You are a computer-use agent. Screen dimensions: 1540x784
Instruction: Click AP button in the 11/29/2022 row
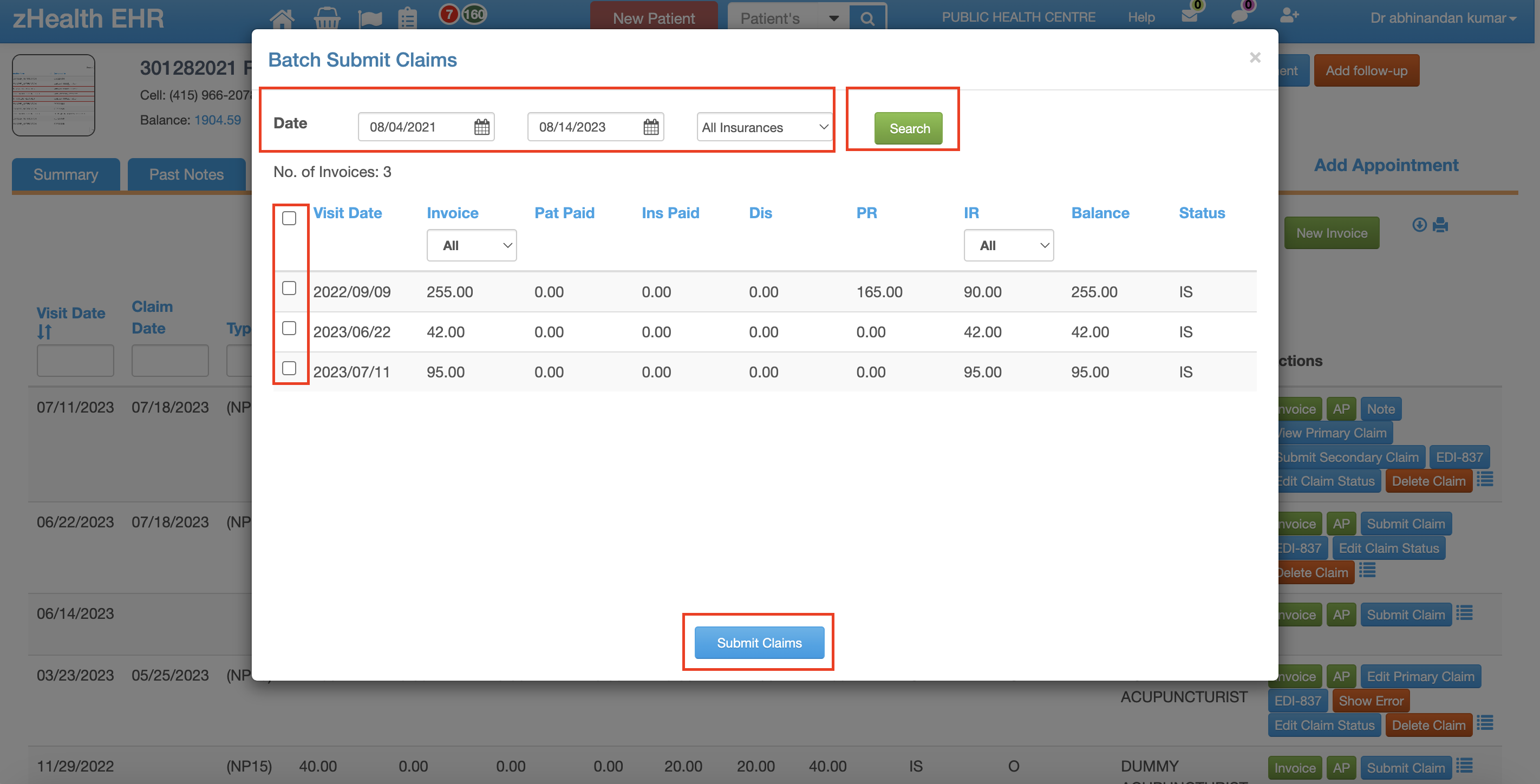tap(1341, 768)
